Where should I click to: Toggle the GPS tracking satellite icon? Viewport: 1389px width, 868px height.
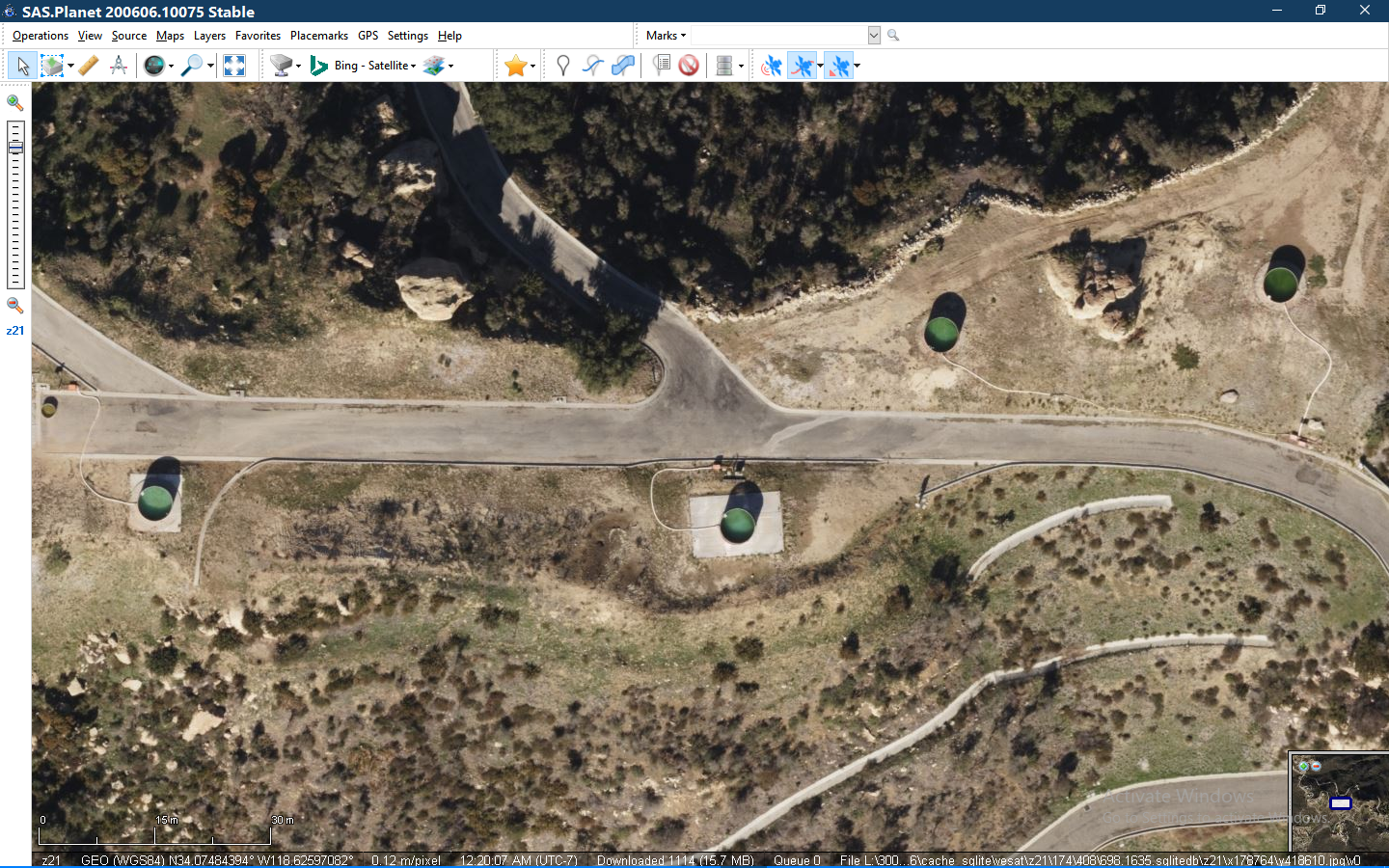(x=771, y=65)
